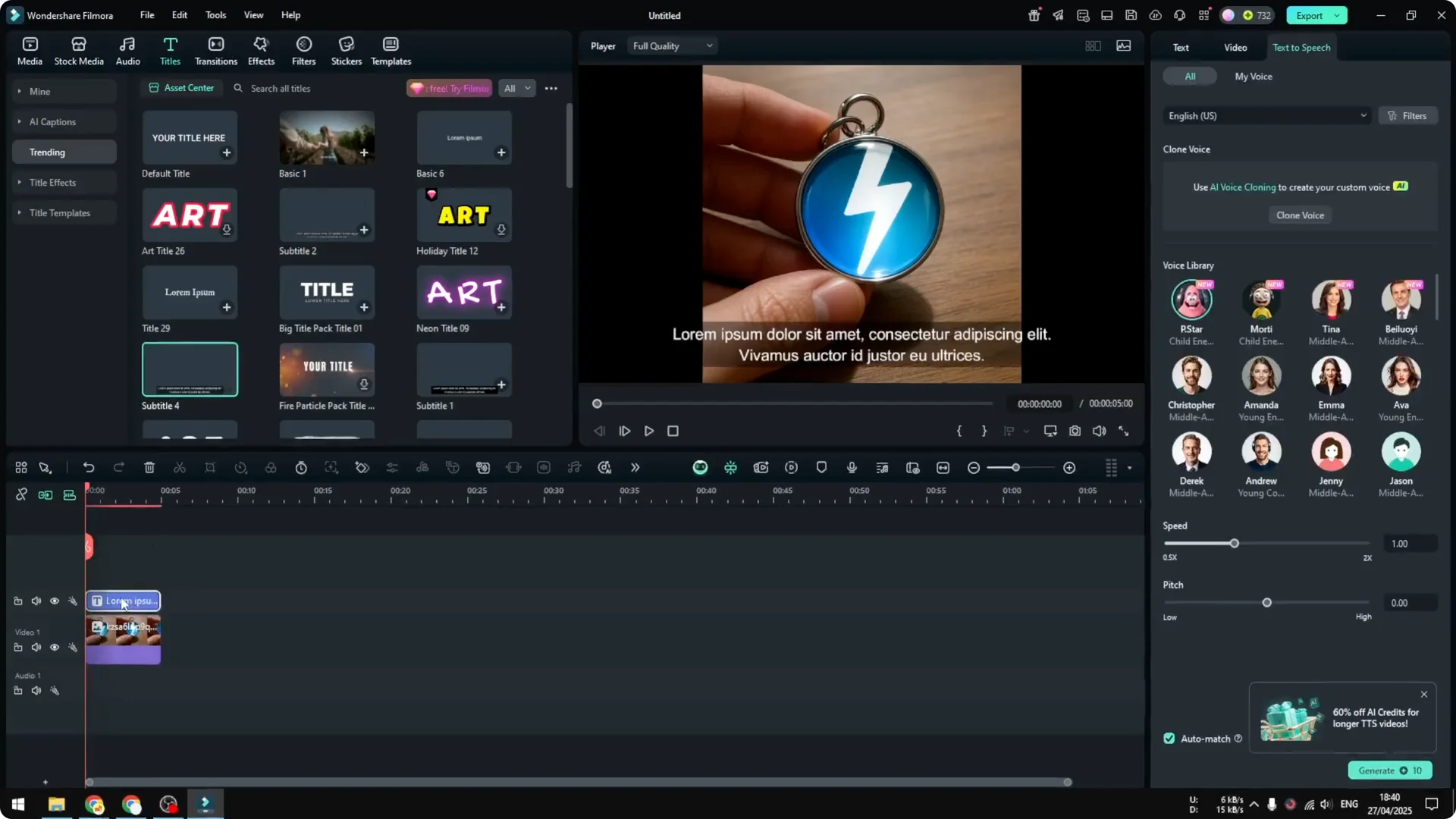Viewport: 1456px width, 819px height.
Task: Select the Christopher voice thumbnail
Action: click(1191, 376)
